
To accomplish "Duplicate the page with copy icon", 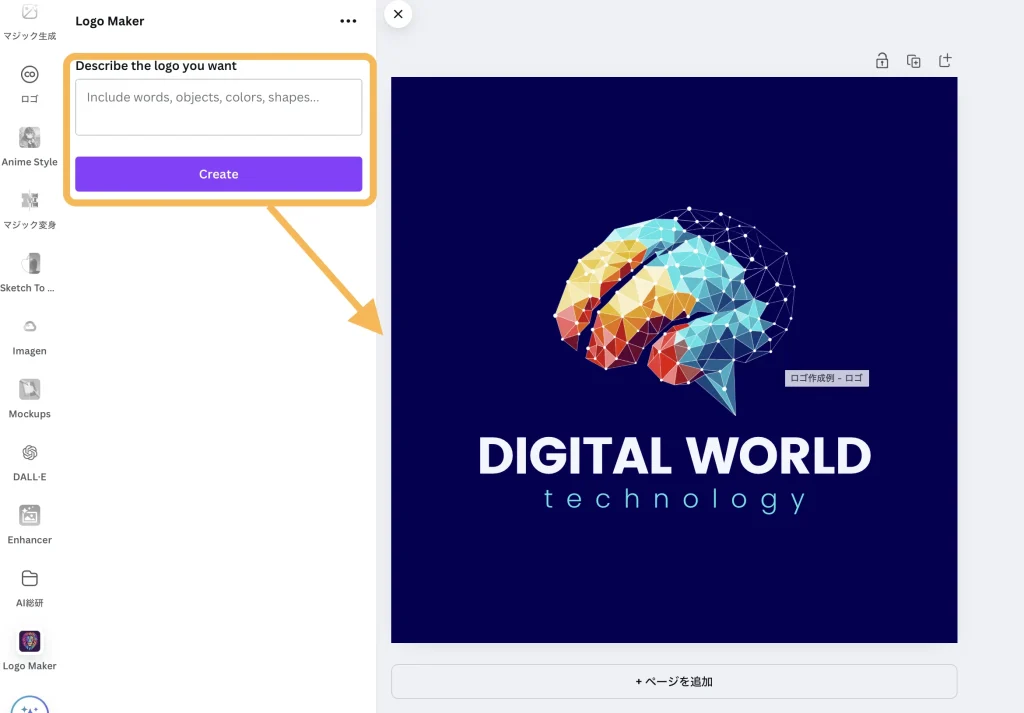I will point(913,61).
